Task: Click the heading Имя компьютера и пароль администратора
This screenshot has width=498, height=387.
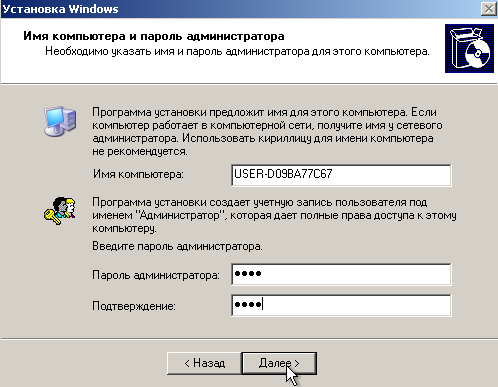Action: [154, 36]
